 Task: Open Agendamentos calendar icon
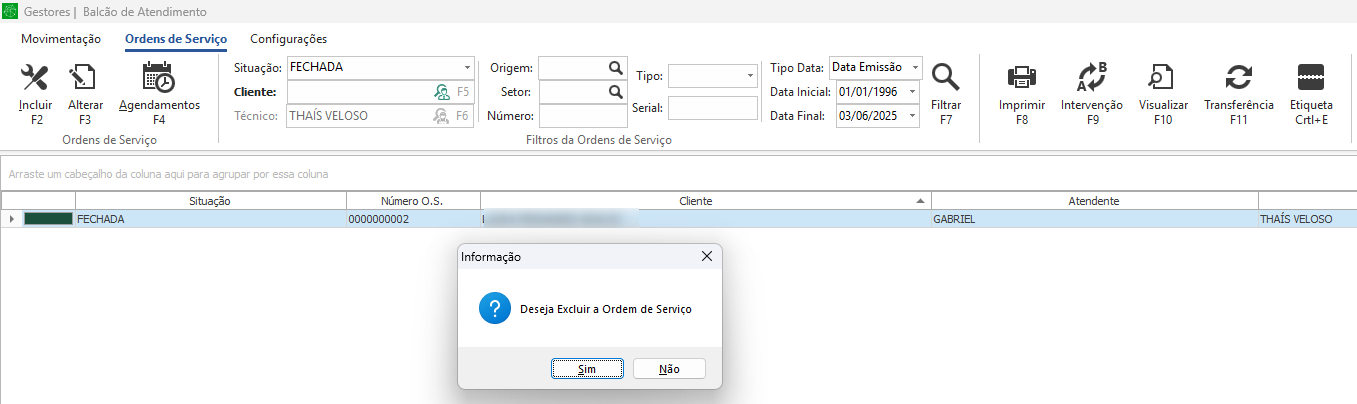pos(159,78)
